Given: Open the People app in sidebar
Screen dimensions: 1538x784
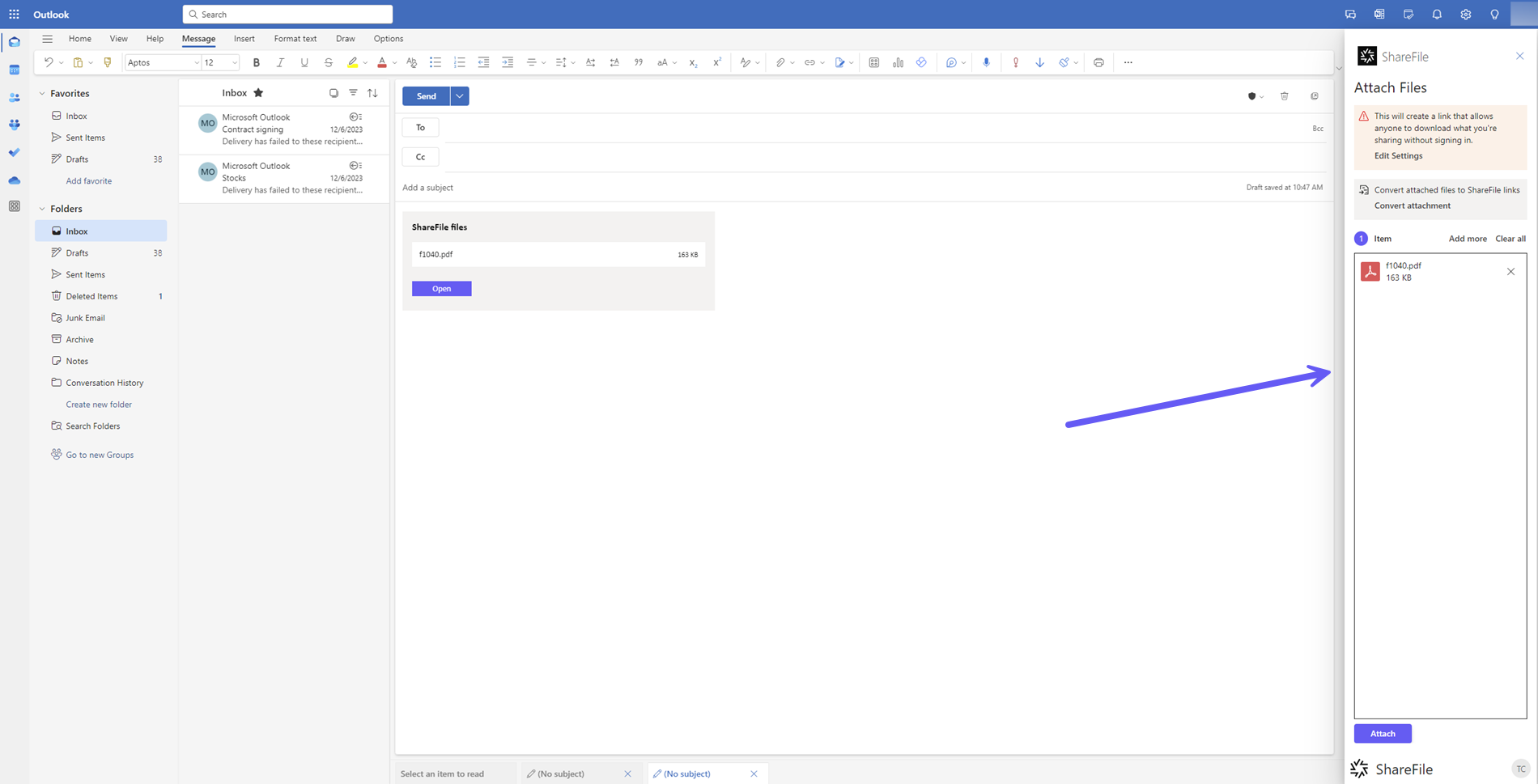Looking at the screenshot, I should [x=15, y=97].
